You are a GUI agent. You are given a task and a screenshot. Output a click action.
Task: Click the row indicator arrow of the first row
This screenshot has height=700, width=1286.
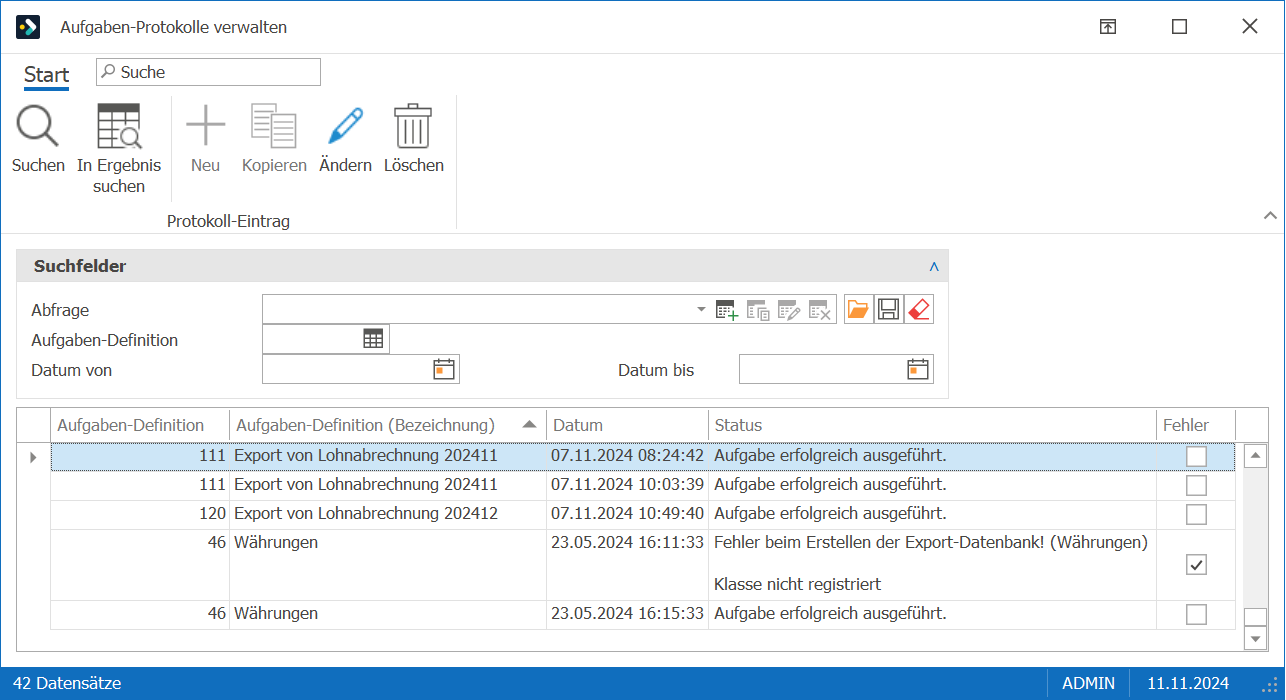[x=33, y=457]
